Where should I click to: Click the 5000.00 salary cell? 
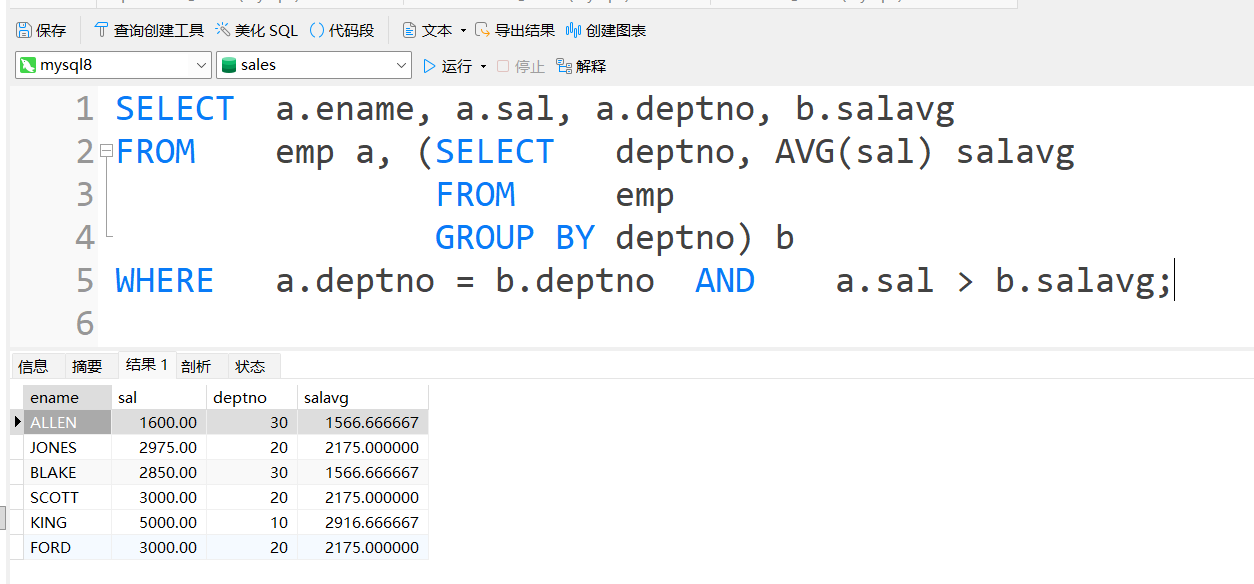click(x=158, y=522)
